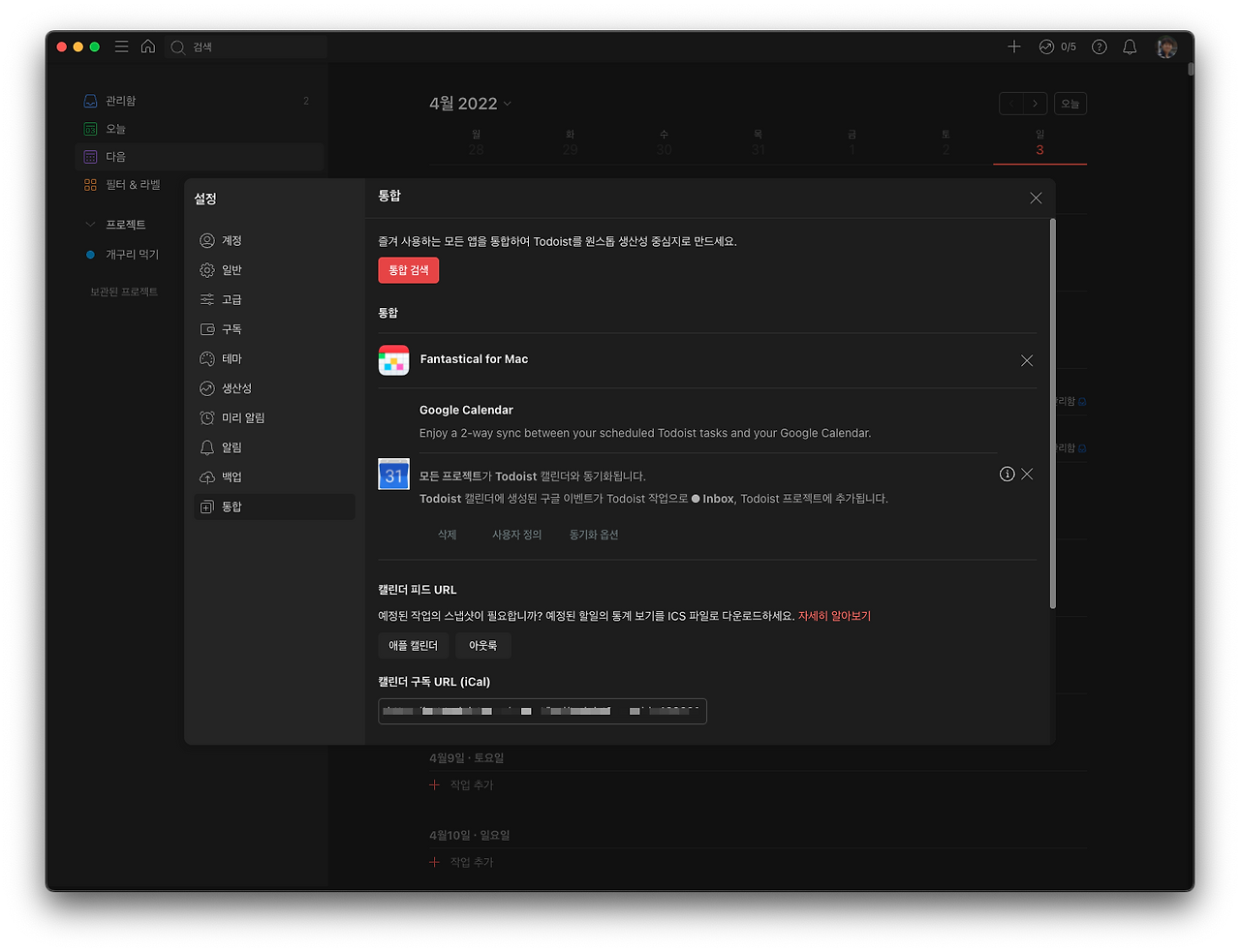
Task: Select 통합 integrations settings tab
Action: (x=274, y=507)
